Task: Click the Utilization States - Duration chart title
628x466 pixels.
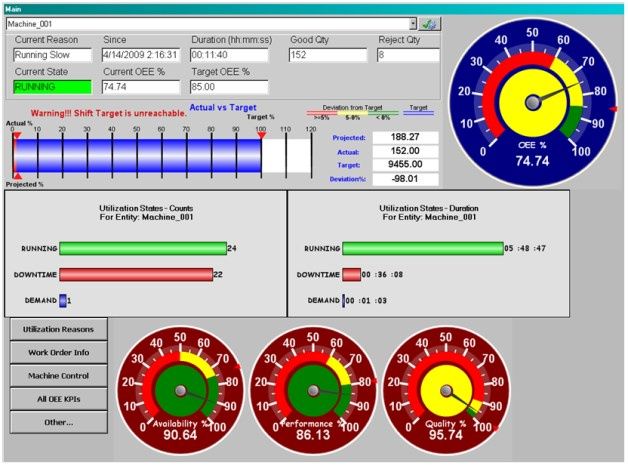Action: coord(429,213)
